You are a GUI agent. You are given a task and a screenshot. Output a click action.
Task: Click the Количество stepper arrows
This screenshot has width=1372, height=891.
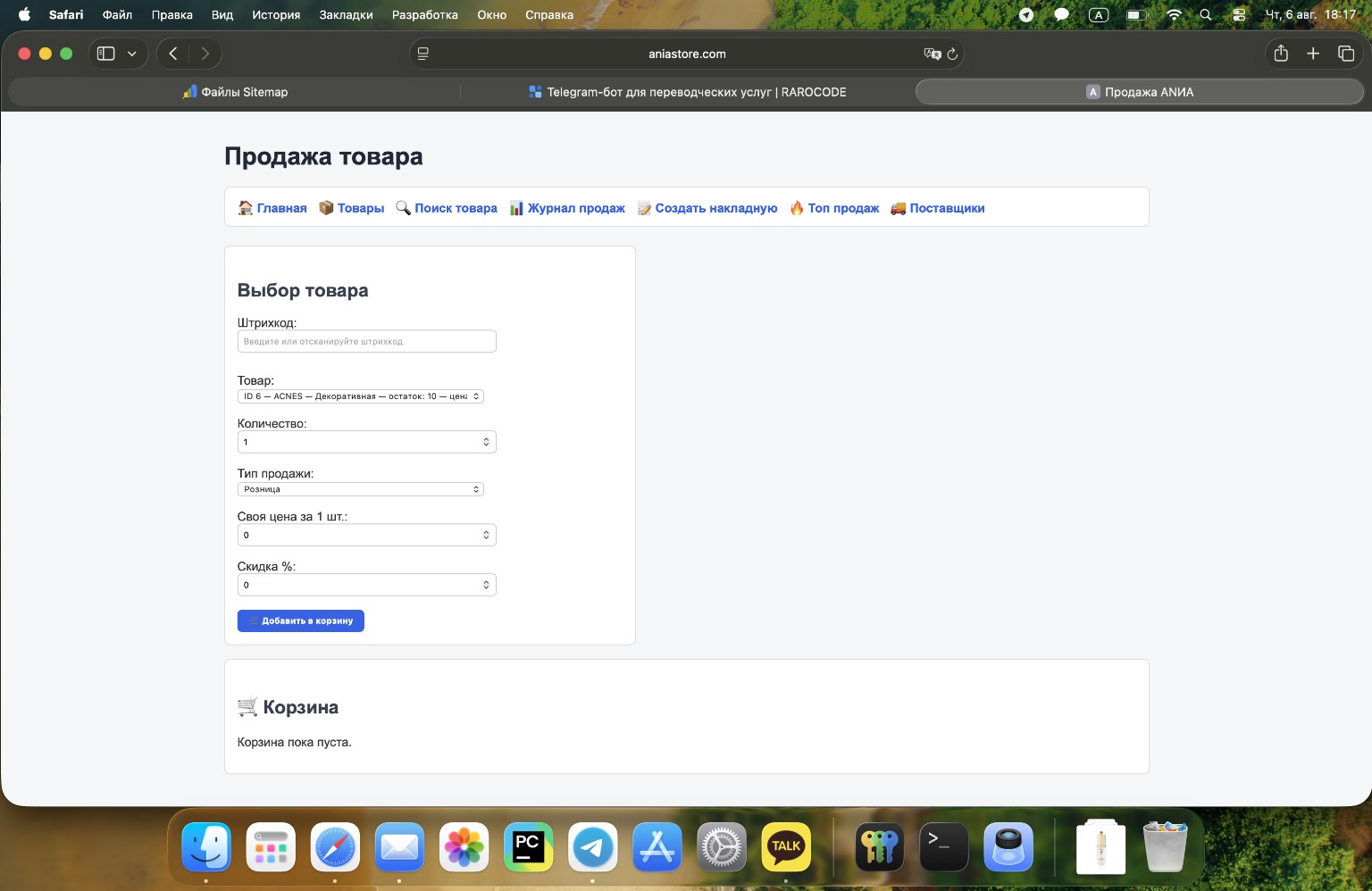(486, 442)
